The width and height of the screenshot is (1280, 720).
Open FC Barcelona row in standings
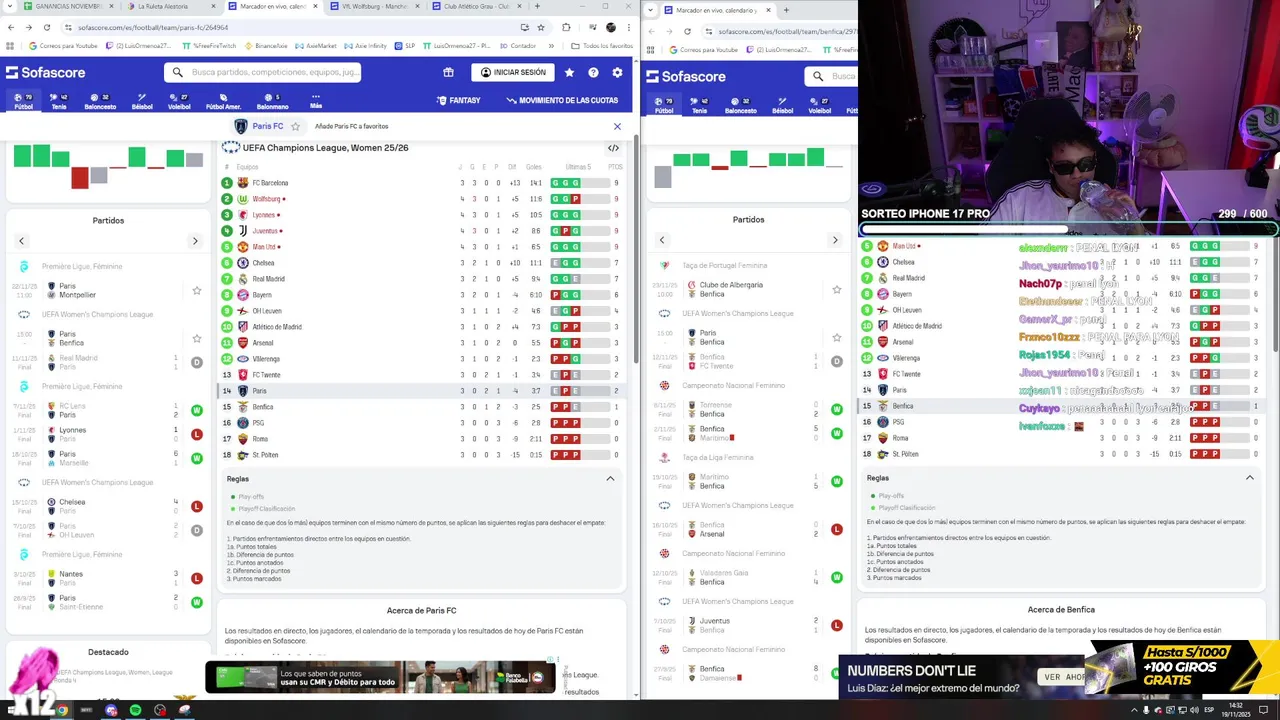[x=422, y=183]
